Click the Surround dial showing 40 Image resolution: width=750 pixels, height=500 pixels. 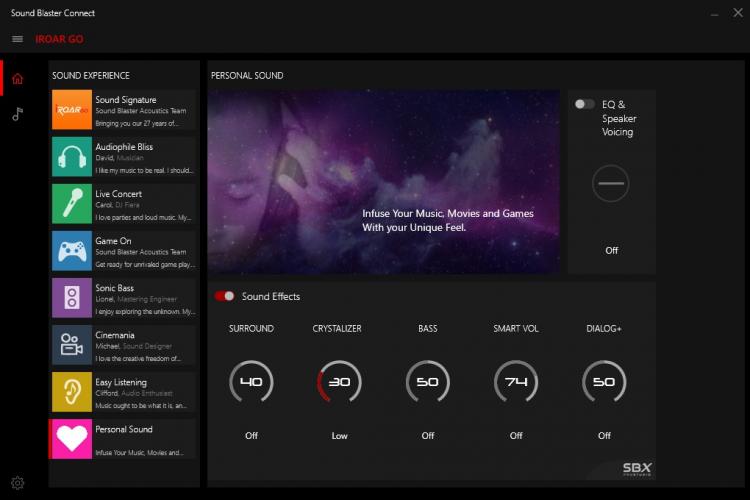251,382
